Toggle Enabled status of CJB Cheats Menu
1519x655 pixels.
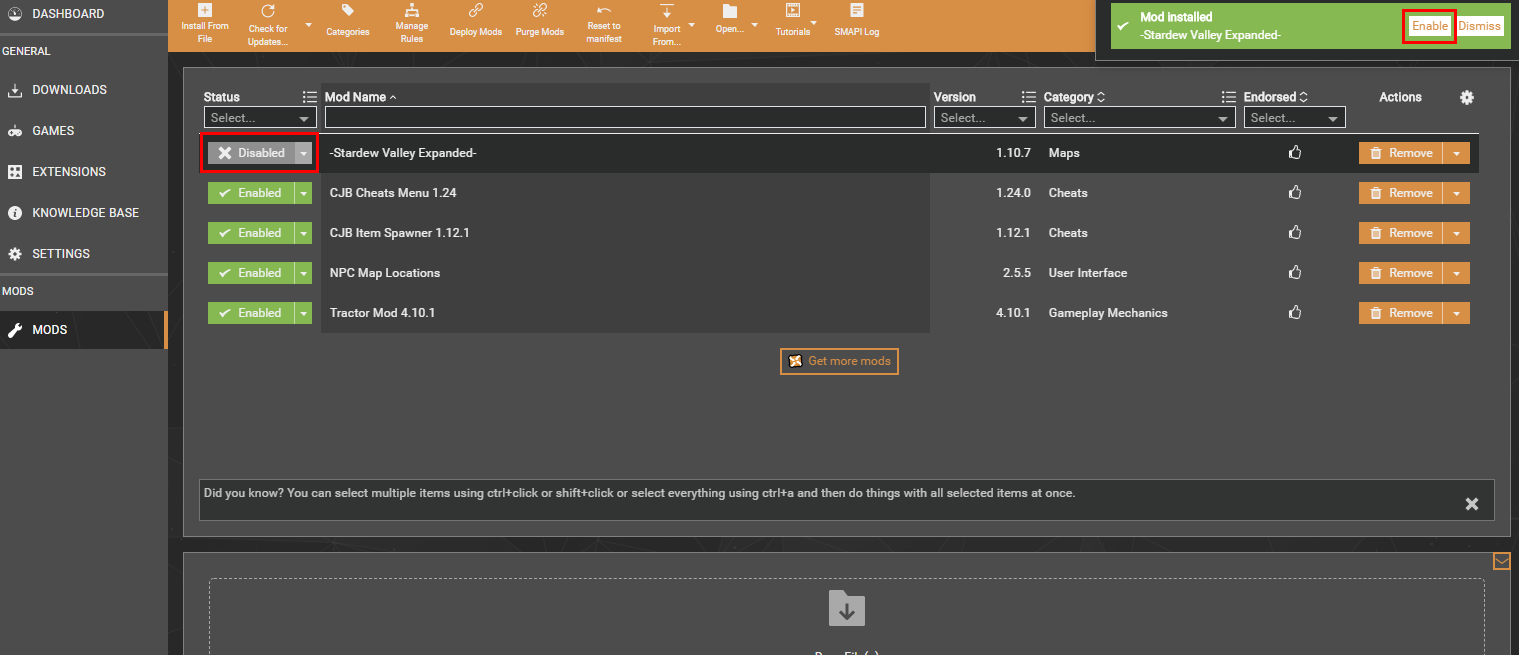[x=251, y=193]
